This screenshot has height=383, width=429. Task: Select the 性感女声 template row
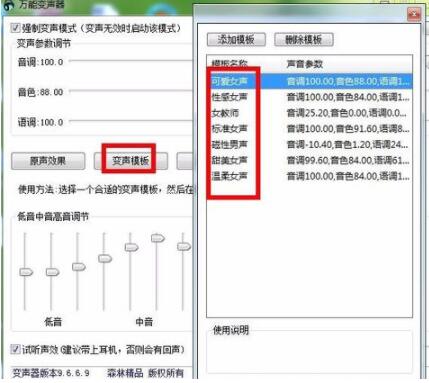pyautogui.click(x=309, y=97)
